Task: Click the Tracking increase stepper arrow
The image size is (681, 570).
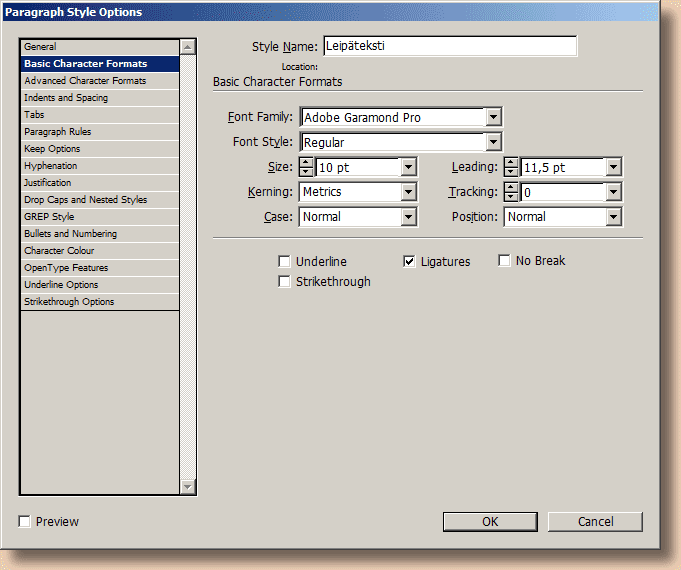Action: [x=511, y=187]
